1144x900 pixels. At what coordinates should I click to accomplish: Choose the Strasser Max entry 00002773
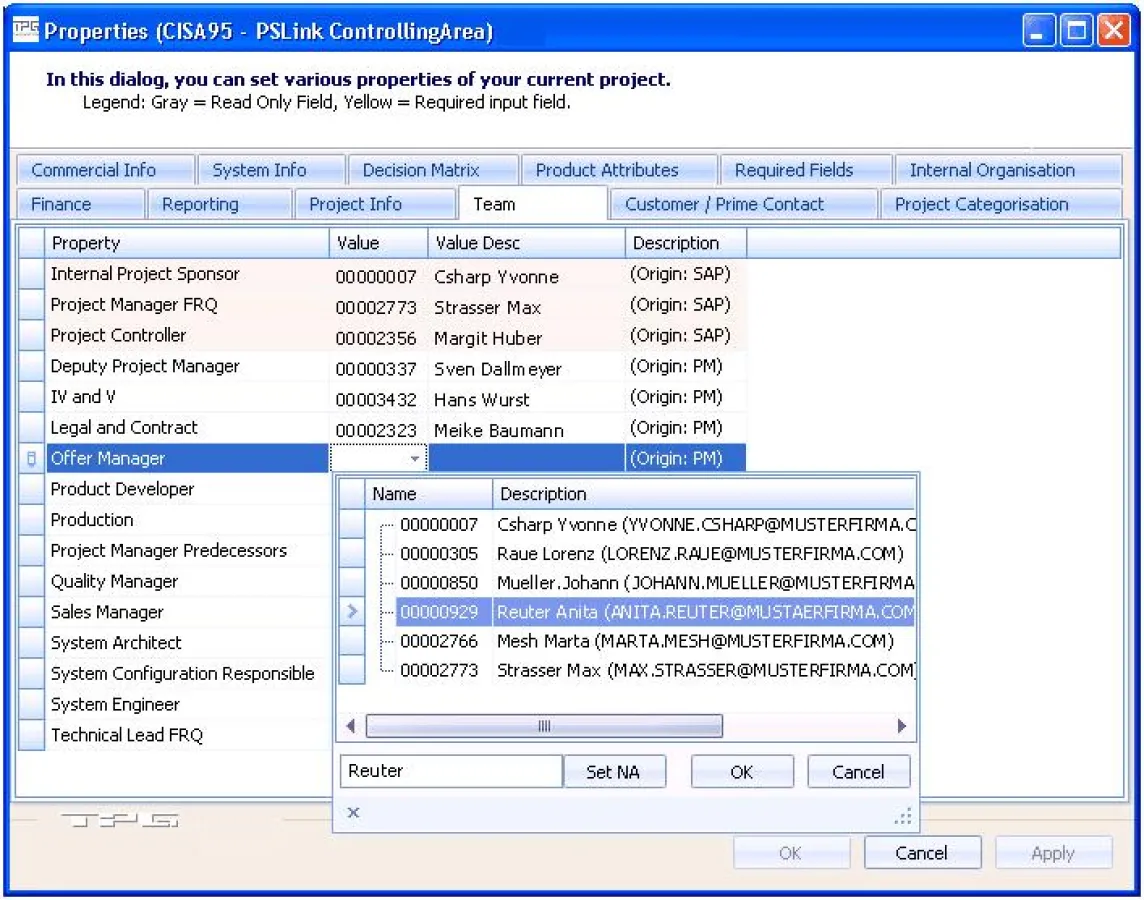point(439,670)
